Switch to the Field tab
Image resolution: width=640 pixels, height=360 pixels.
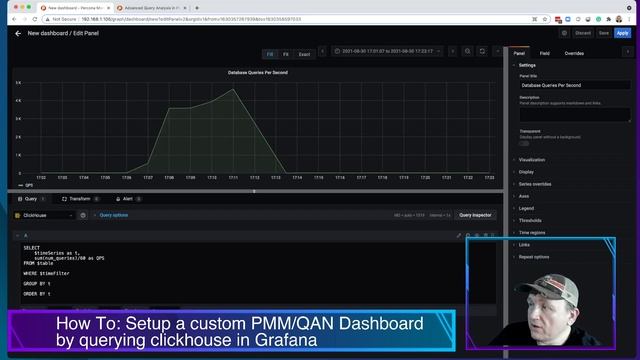(x=544, y=53)
